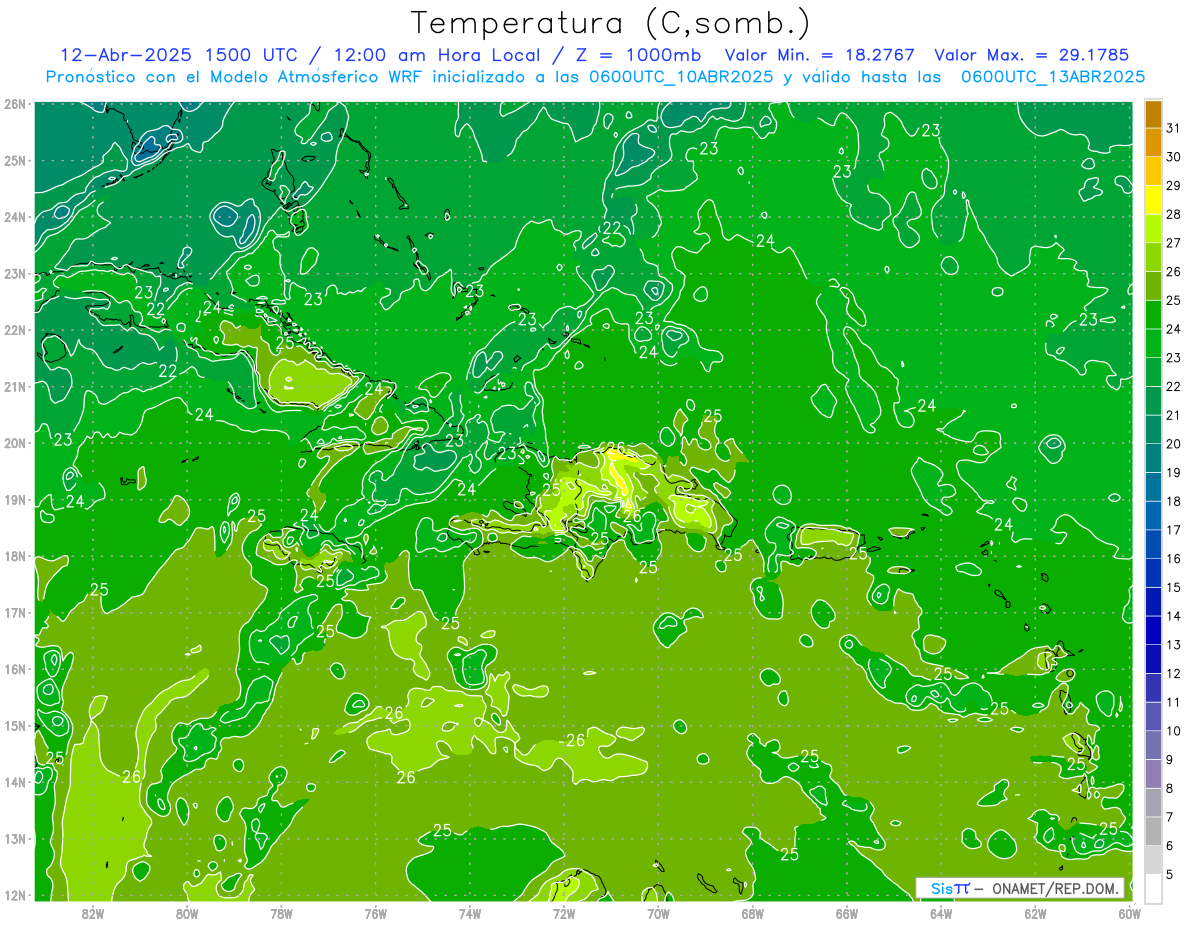Click the chart title "Temperatura (C,somb.)"
Image resolution: width=1200 pixels, height=927 pixels.
[x=610, y=24]
